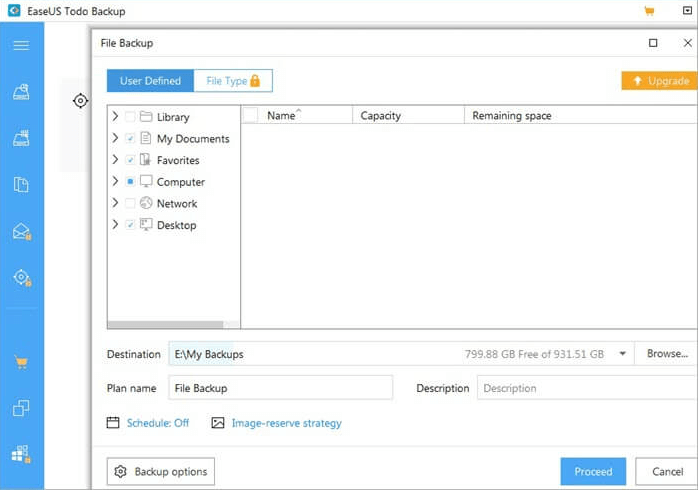
Task: Toggle the Network checkbox
Action: pos(130,203)
